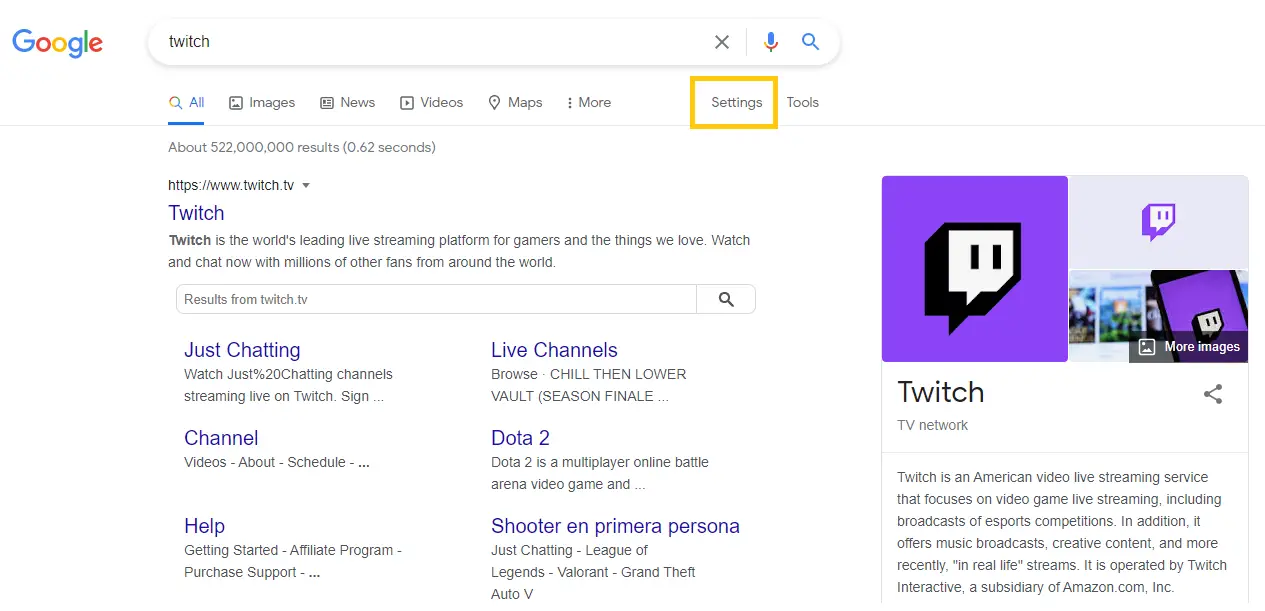Open the large Twitch logo image

975,269
